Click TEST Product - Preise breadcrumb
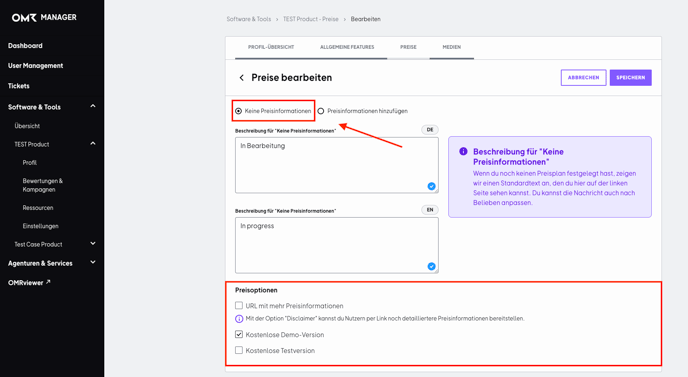The image size is (688, 377). coord(311,19)
